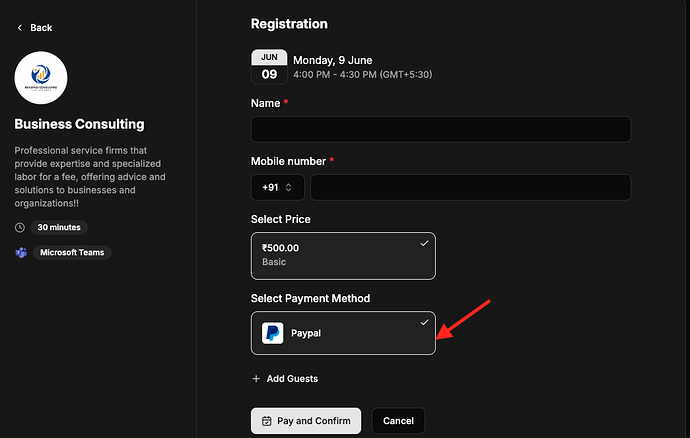
Task: Click the 4:00 PM - 4:30 PM time text
Action: [x=363, y=75]
